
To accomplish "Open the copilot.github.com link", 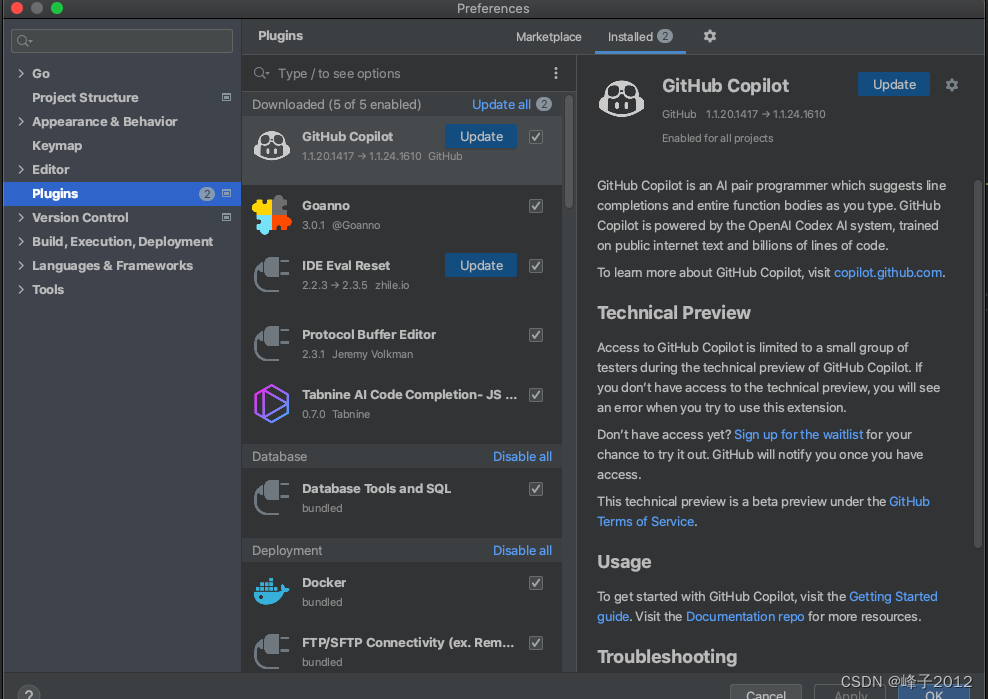I will click(888, 272).
